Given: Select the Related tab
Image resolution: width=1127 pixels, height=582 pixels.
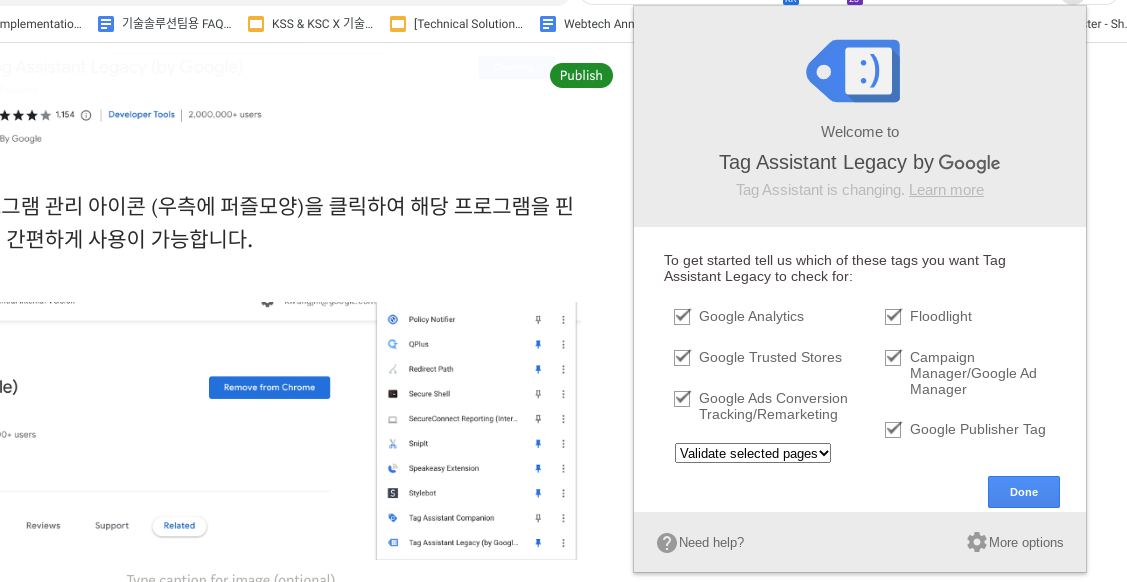Looking at the screenshot, I should 179,526.
